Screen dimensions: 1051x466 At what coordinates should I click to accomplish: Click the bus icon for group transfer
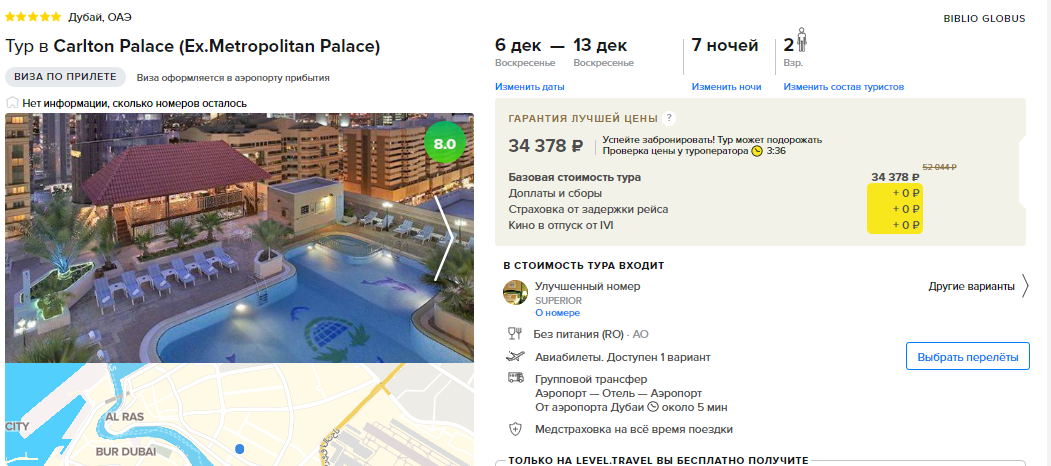click(x=515, y=377)
